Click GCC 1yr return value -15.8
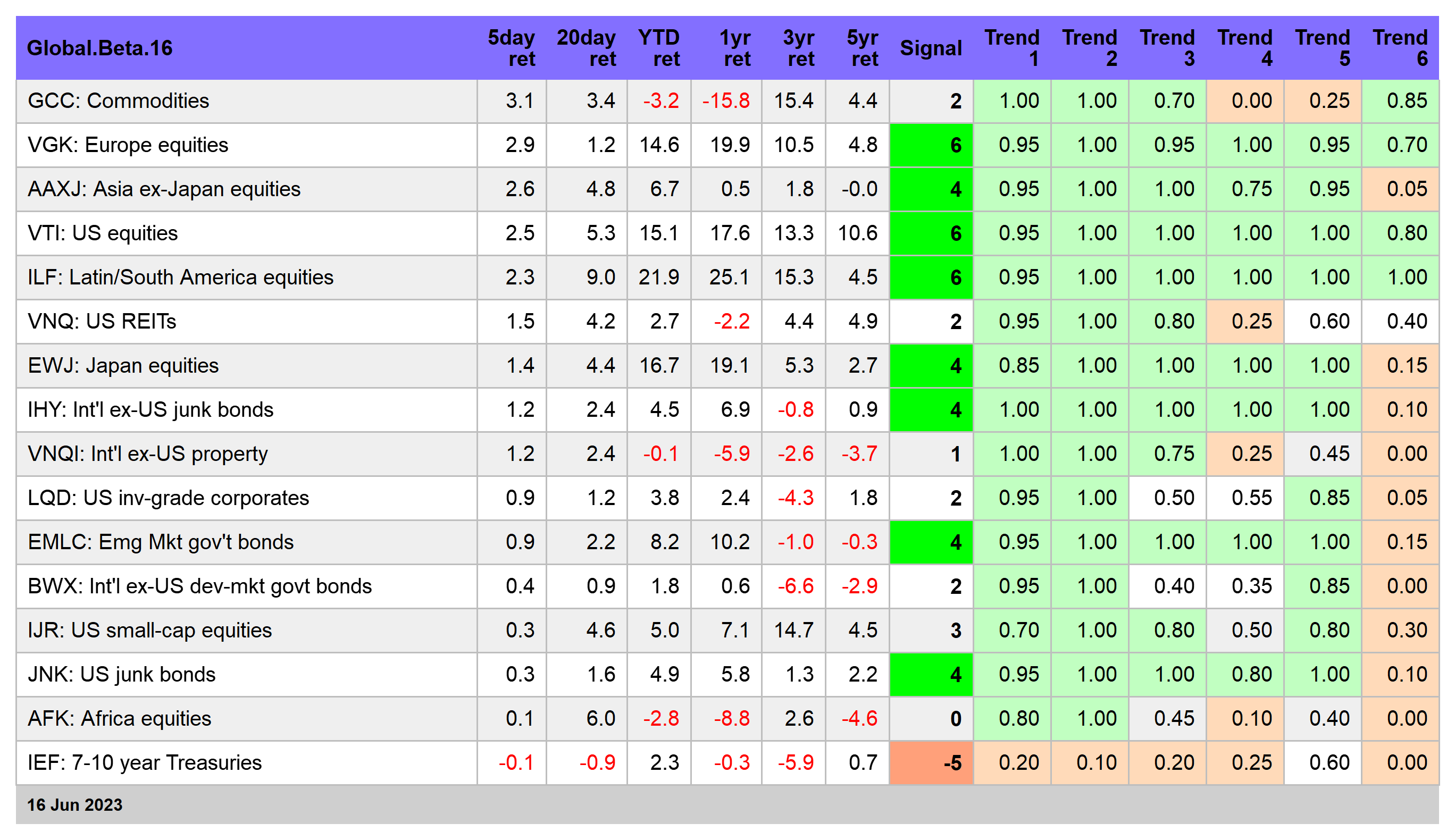This screenshot has width=1455, height=840. pyautogui.click(x=726, y=101)
